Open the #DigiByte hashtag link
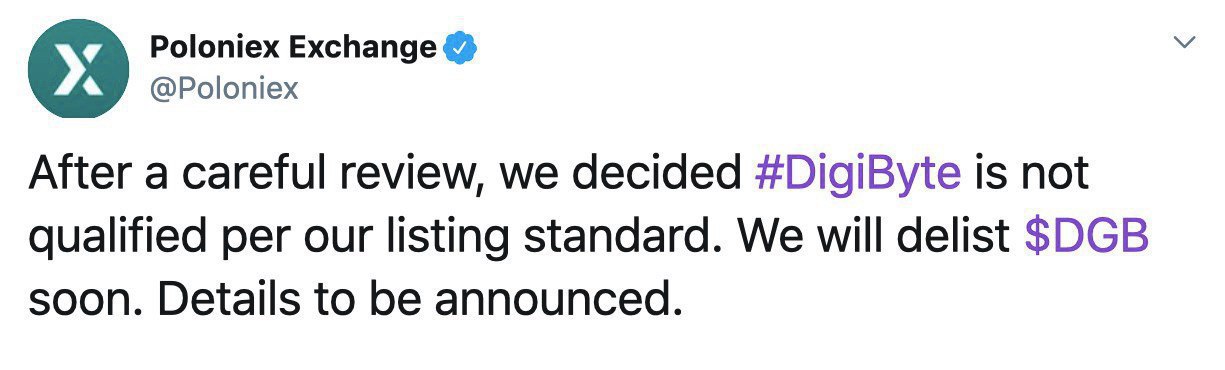Image resolution: width=1225 pixels, height=370 pixels. pyautogui.click(x=856, y=174)
